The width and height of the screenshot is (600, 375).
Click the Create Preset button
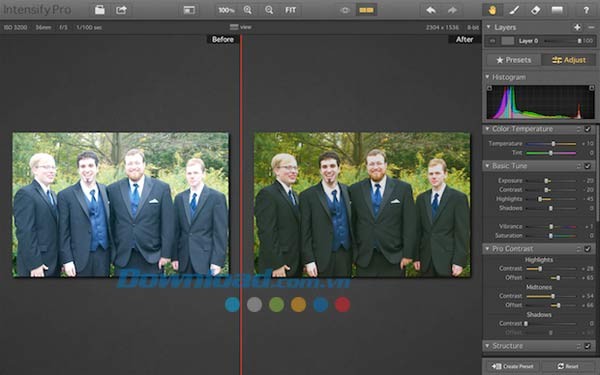(512, 366)
